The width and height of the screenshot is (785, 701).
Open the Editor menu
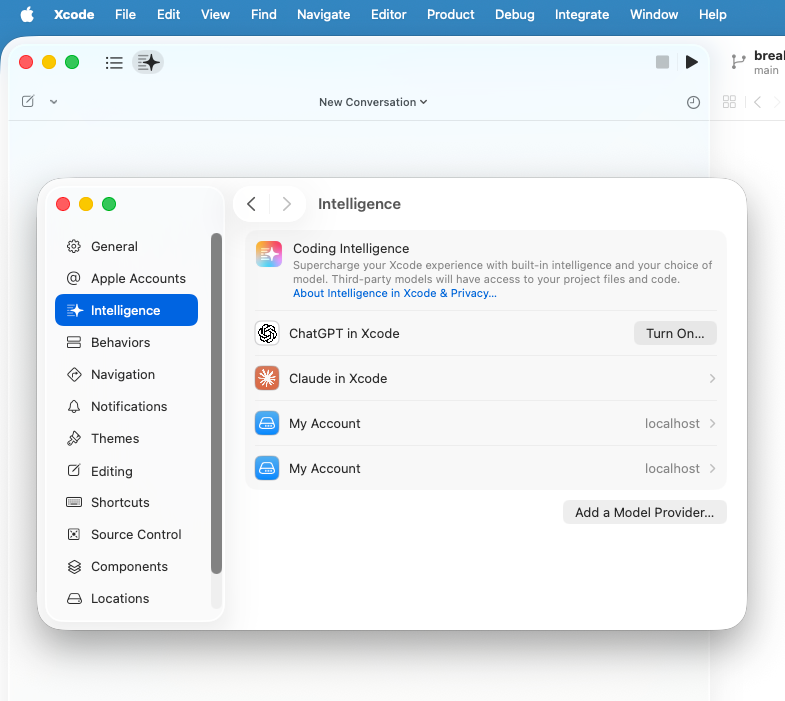pos(388,15)
